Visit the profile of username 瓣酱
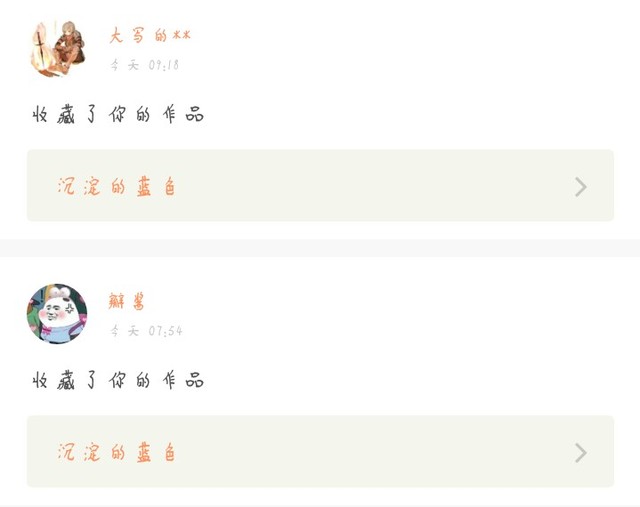Viewport: 640px width, 507px height. tap(127, 301)
